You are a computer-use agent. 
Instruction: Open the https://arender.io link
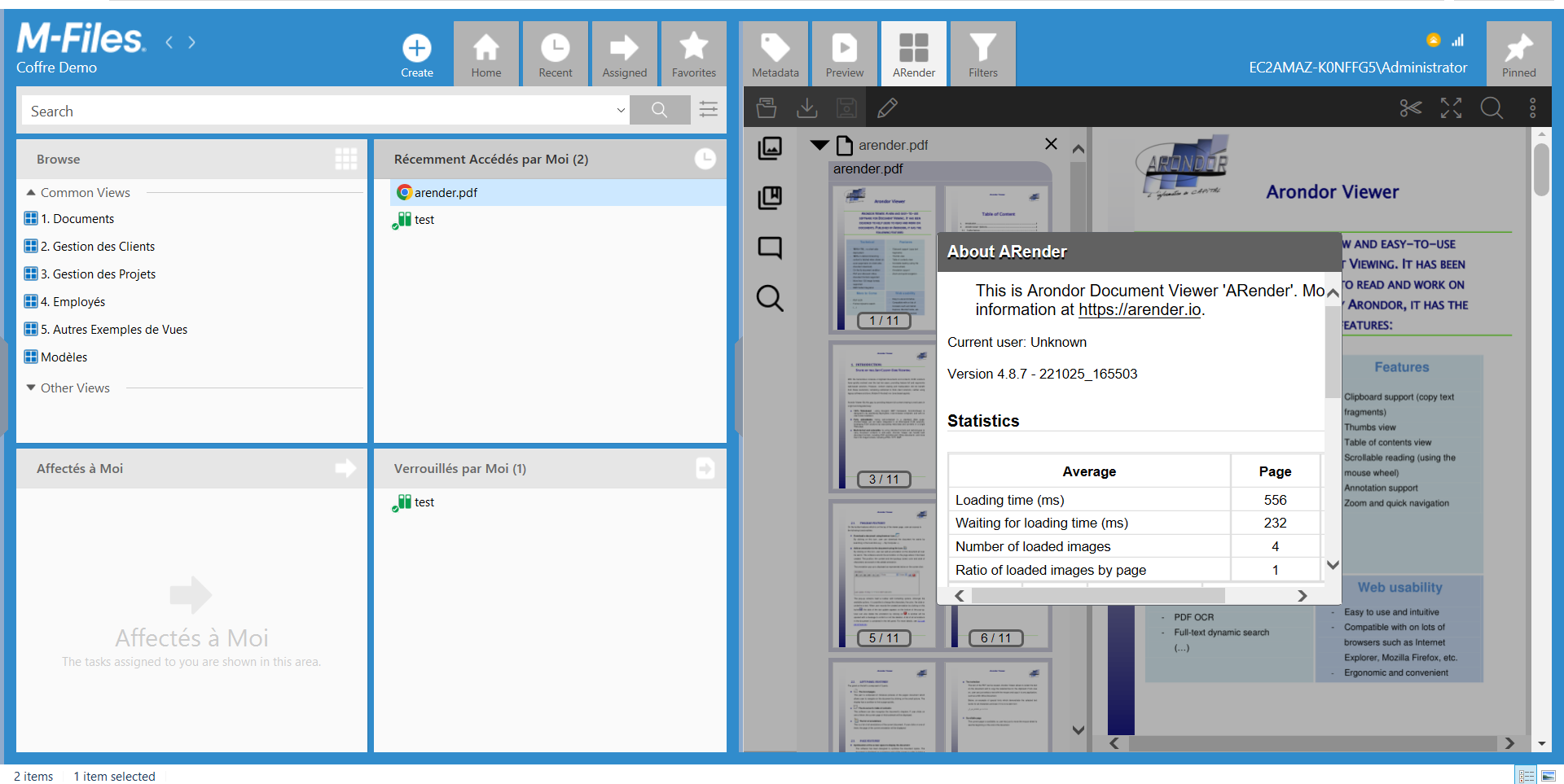click(x=1140, y=310)
